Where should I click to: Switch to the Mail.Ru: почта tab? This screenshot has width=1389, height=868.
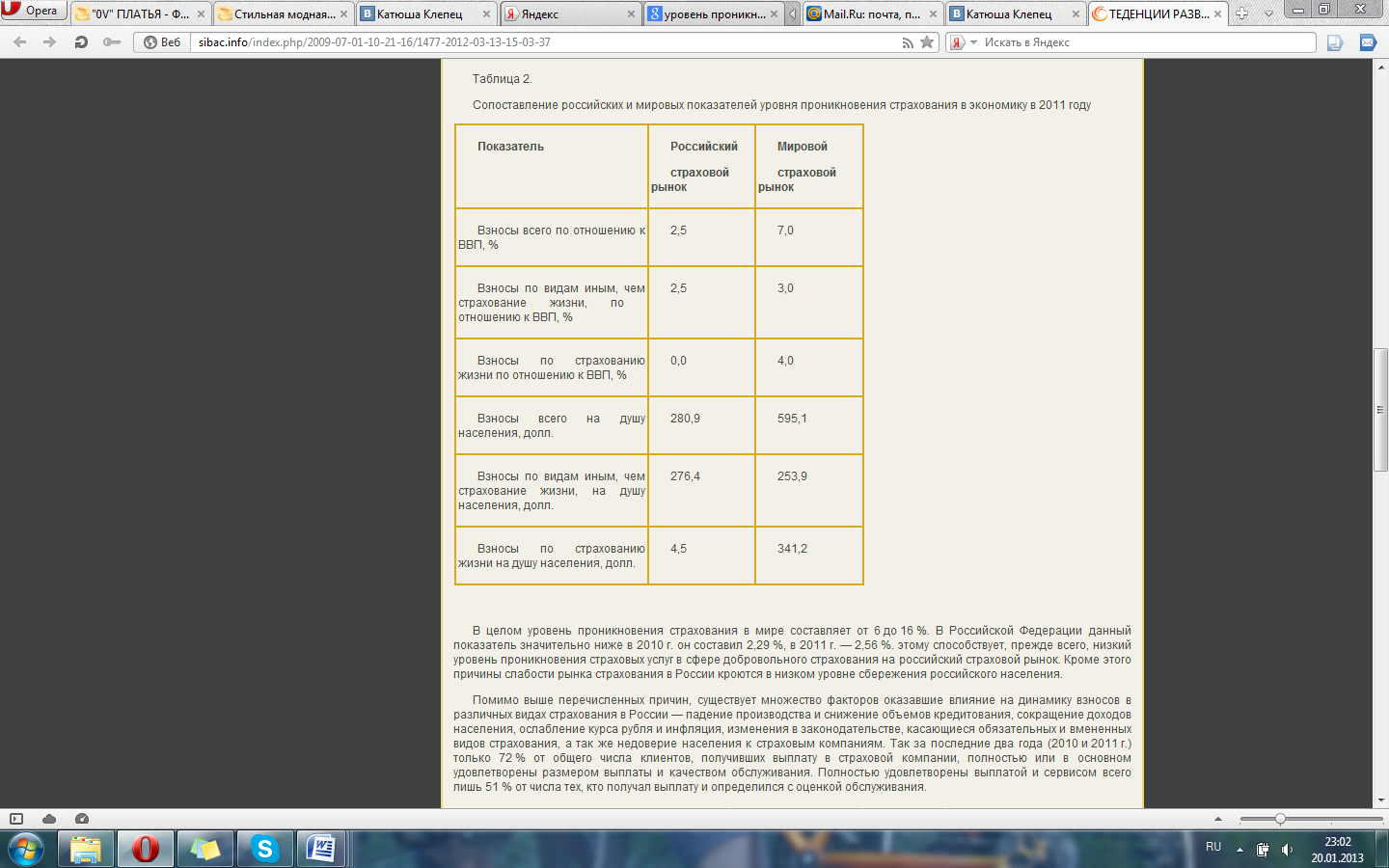873,14
